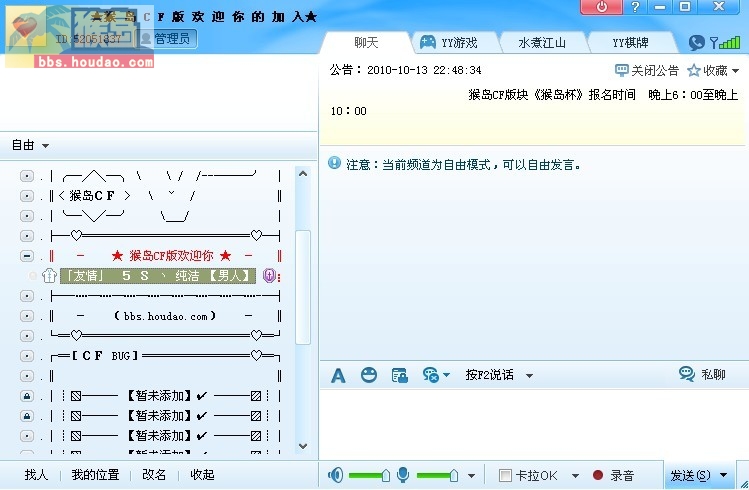The width and height of the screenshot is (749, 490).
Task: Click the block messages chat icon
Action: 430,375
